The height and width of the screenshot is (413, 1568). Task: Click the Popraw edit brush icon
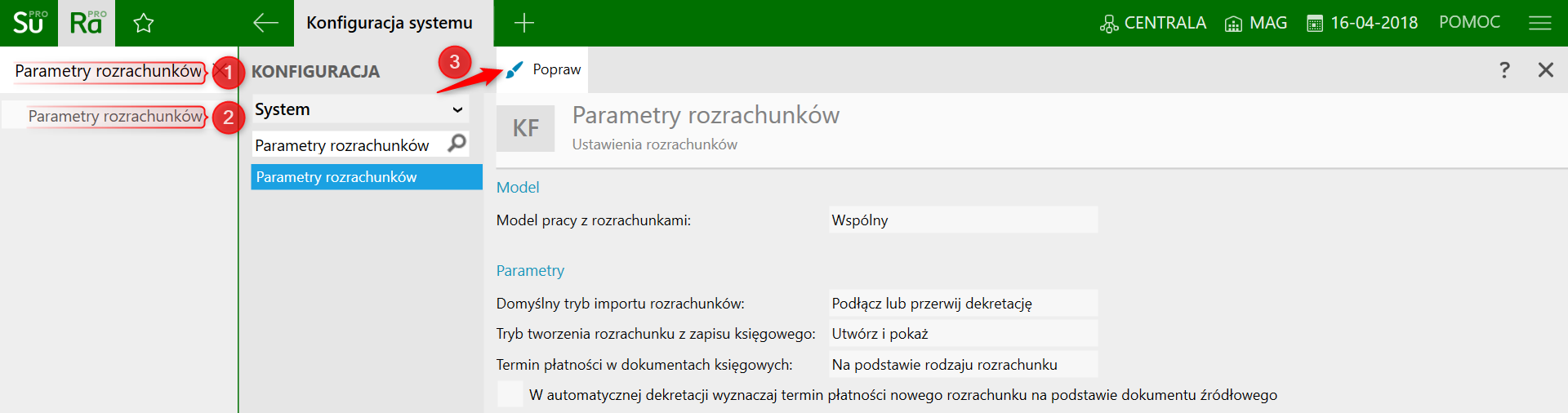pyautogui.click(x=514, y=70)
